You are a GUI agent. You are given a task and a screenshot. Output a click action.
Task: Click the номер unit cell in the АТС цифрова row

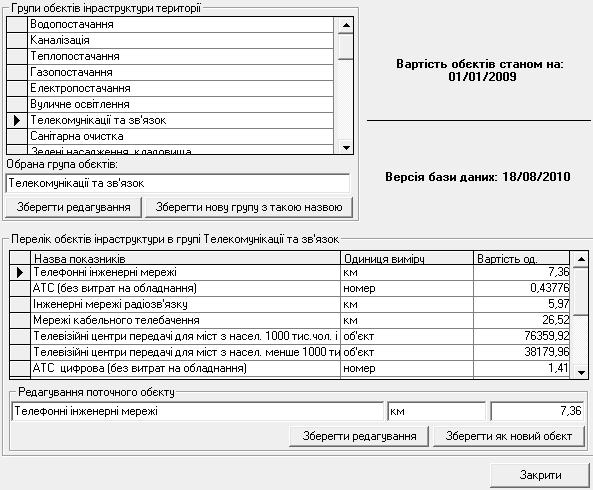pos(407,368)
